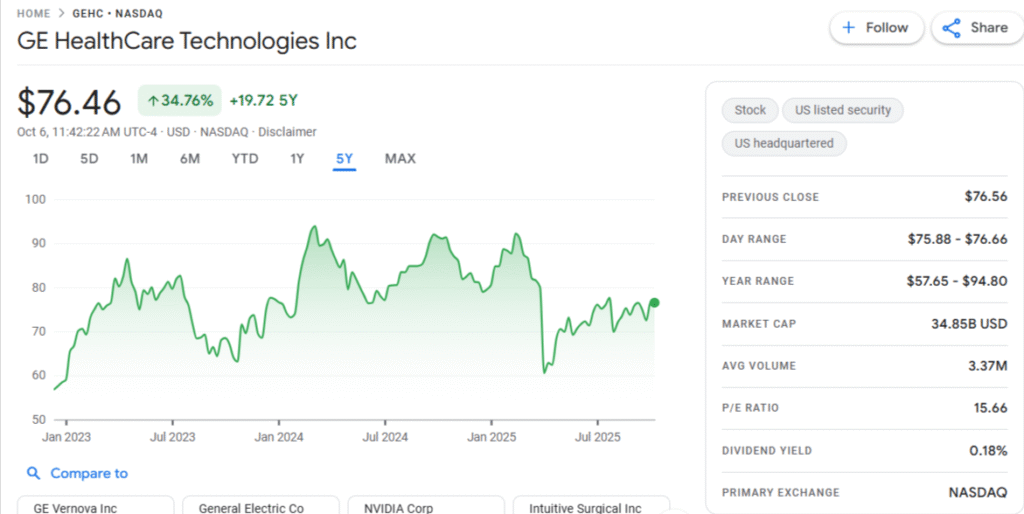
Task: Show the MAX price history
Action: (400, 158)
